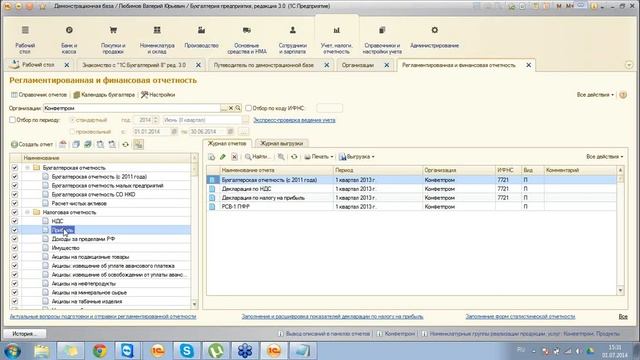Open the Учет, налоги, отчетность section

click(337, 39)
